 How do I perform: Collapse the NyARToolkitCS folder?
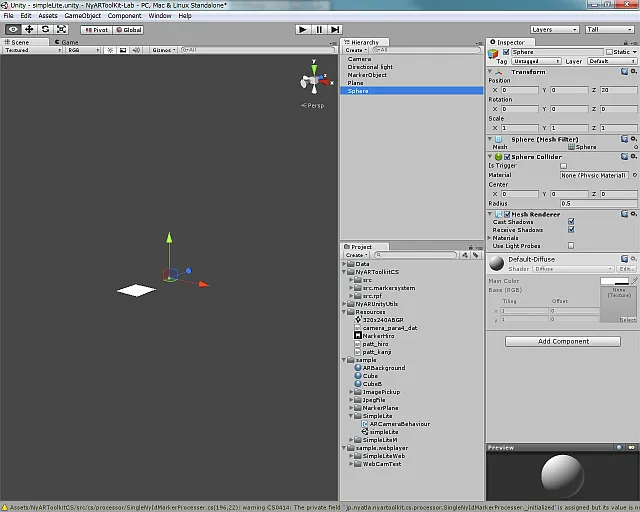[344, 272]
